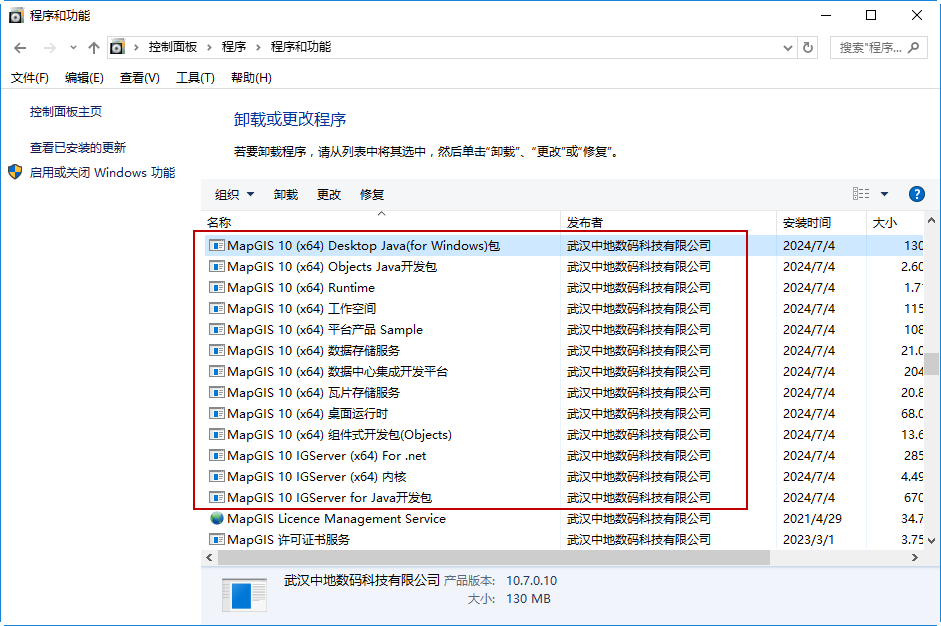Sort by the 大小 column header
Viewport: 941px width, 626px height.
tap(895, 222)
